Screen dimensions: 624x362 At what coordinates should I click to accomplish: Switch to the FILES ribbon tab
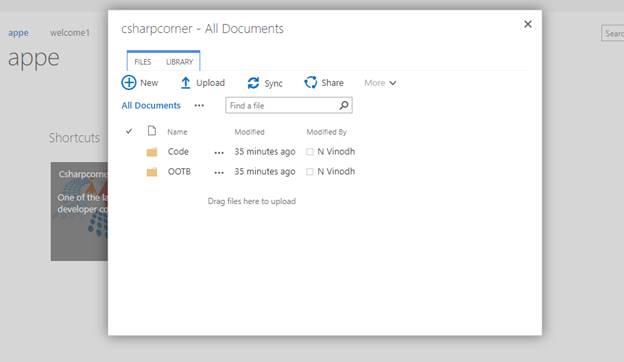142,62
